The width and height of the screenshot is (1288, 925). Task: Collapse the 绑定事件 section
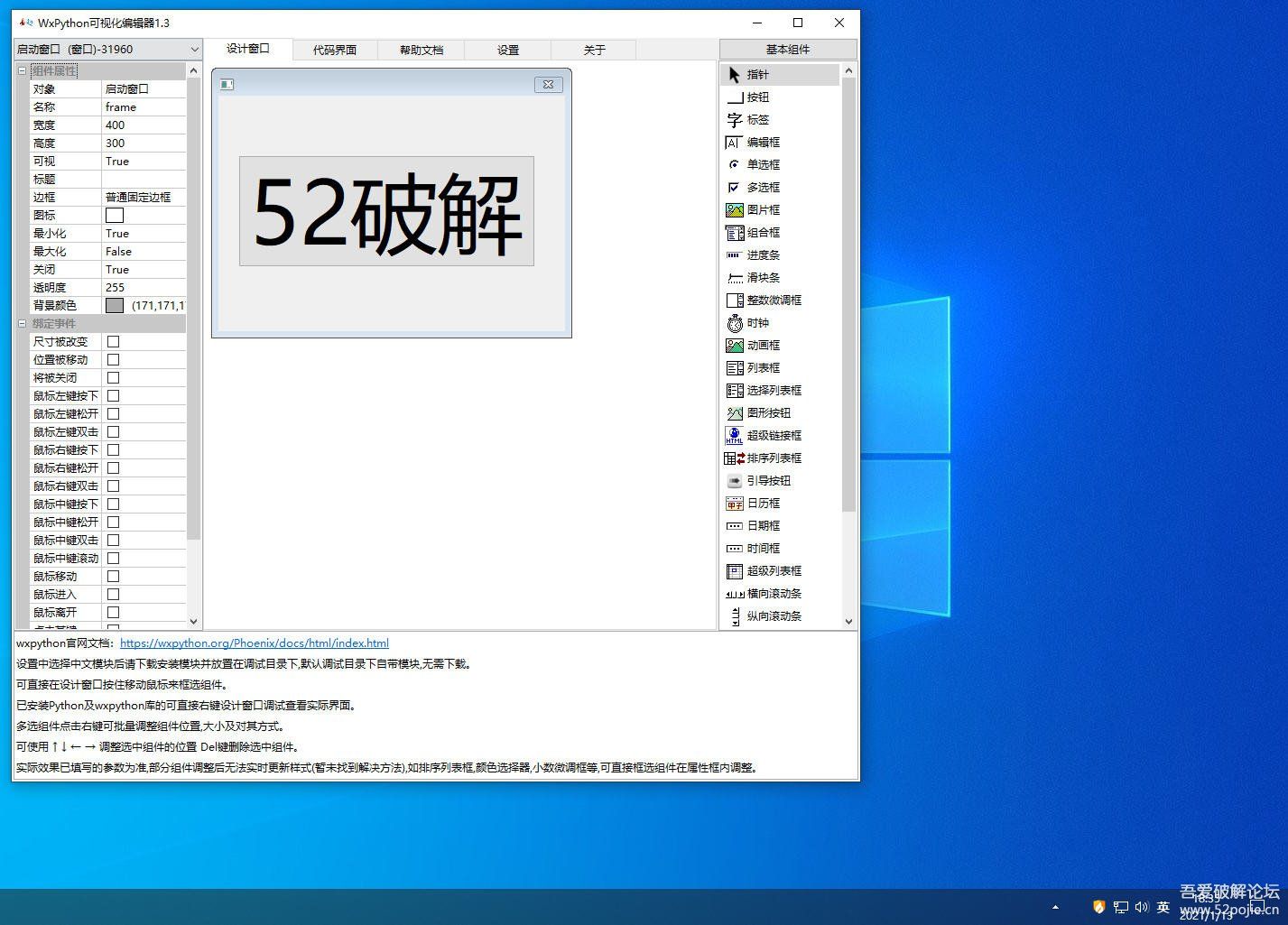pos(22,324)
